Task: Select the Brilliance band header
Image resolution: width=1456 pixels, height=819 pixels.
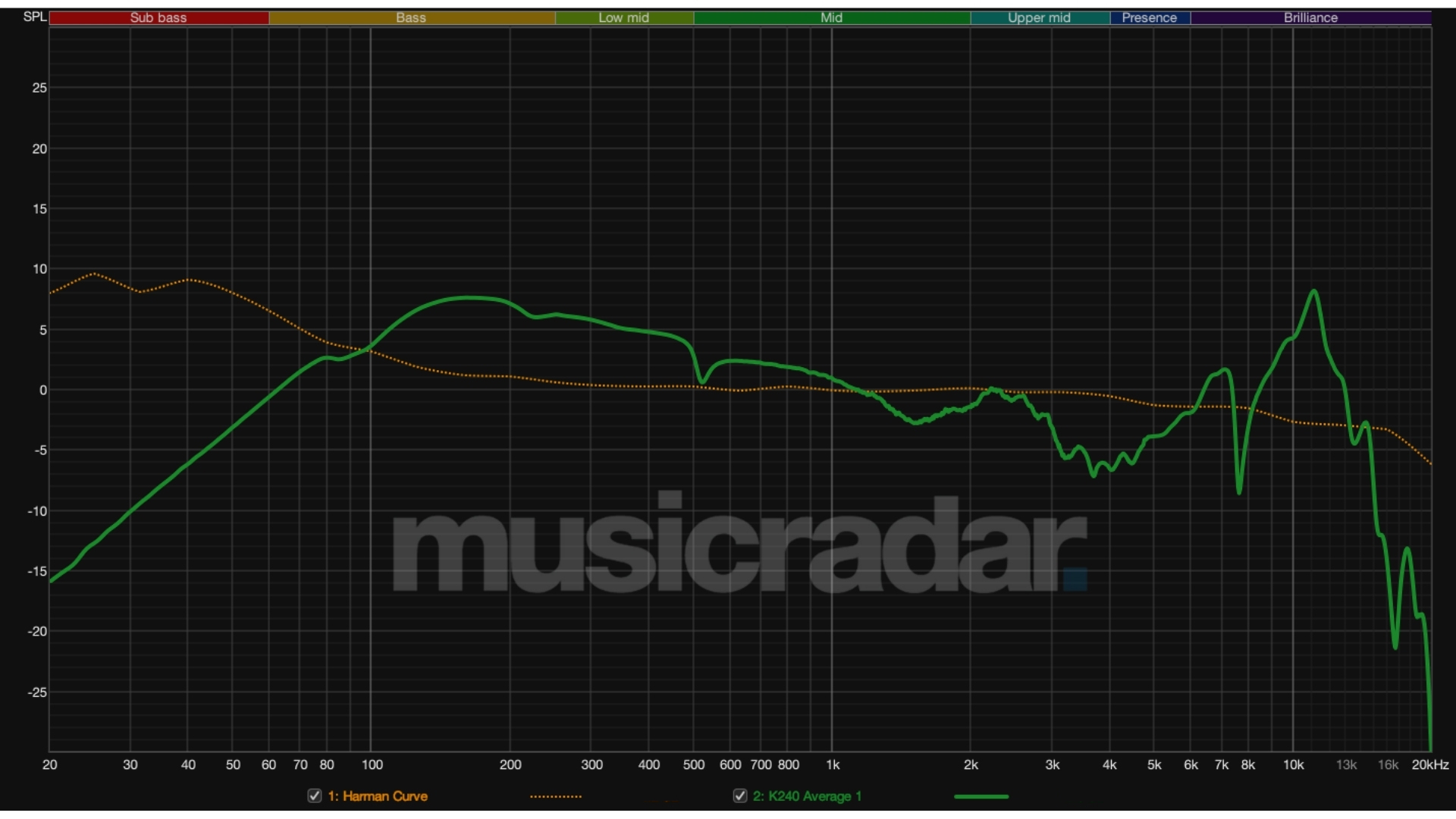Action: click(x=1310, y=17)
